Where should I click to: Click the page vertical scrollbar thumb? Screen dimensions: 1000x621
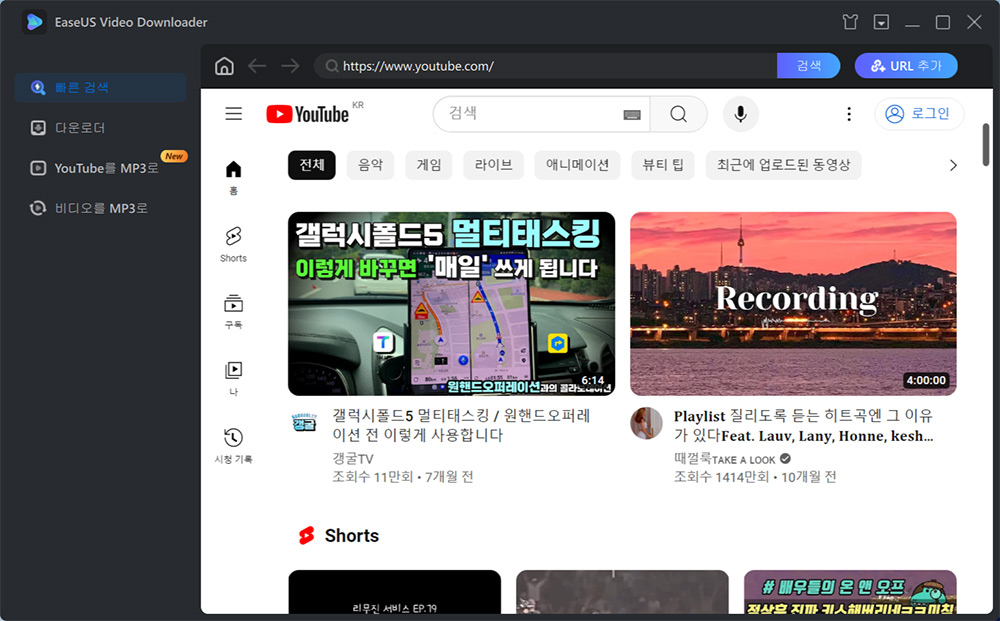tap(985, 145)
